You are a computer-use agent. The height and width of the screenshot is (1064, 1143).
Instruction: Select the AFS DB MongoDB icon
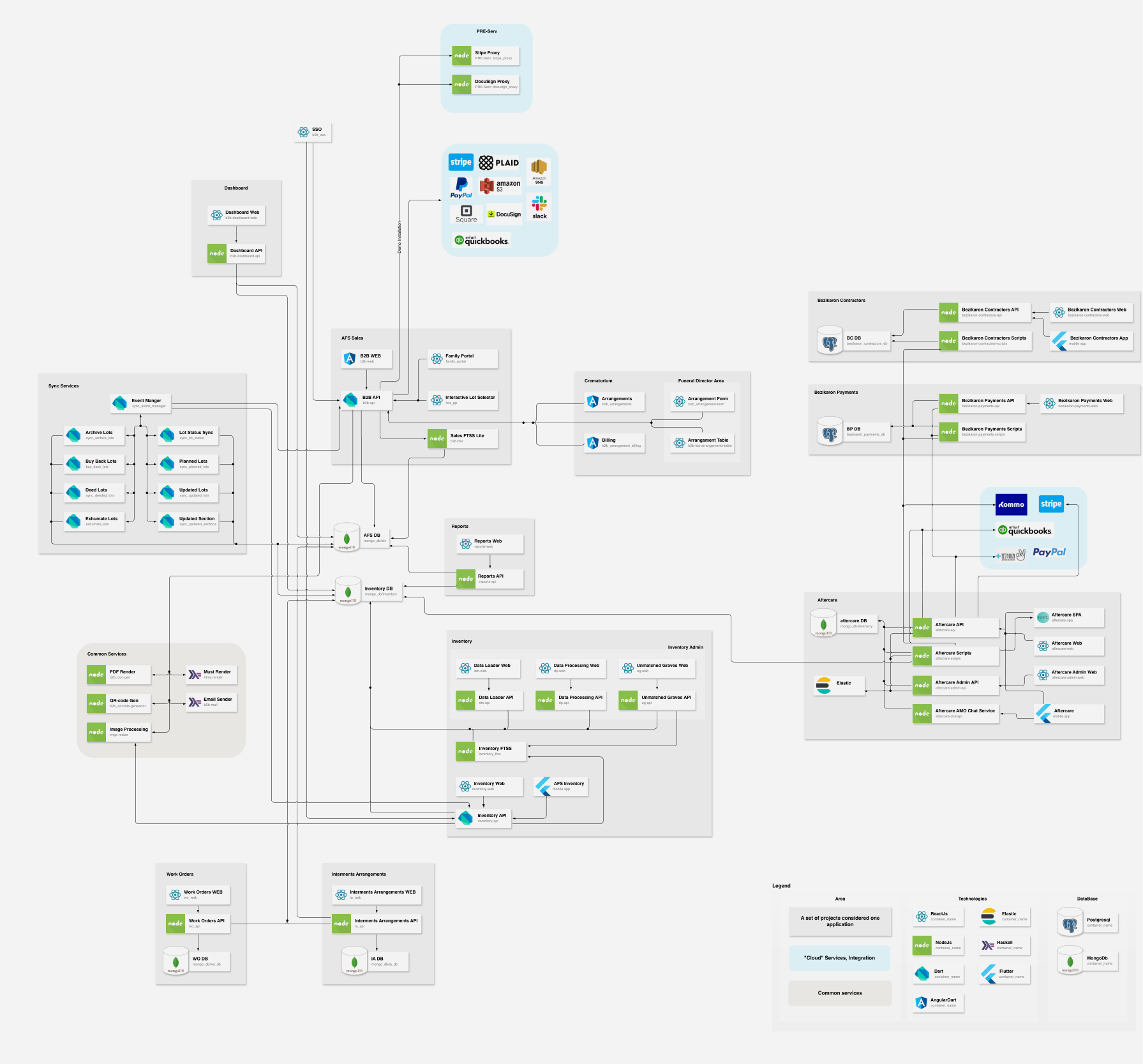[347, 537]
